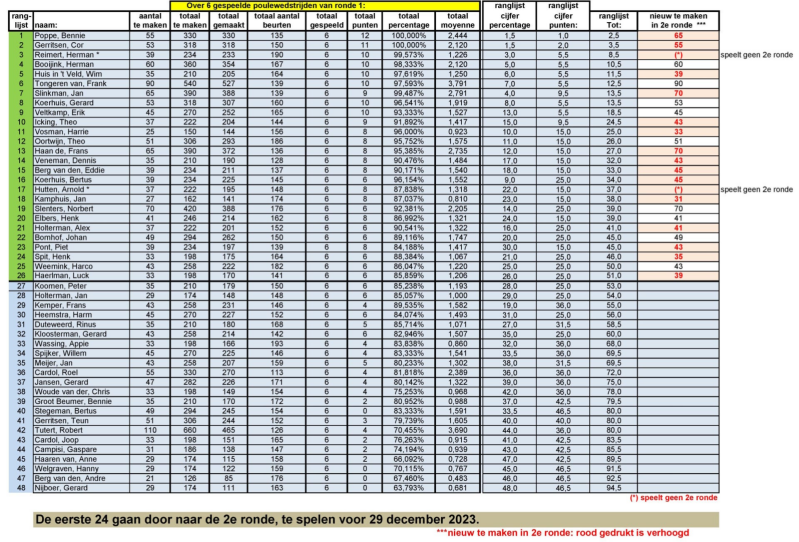Image resolution: width=799 pixels, height=542 pixels.
Task: Select the 'De eerste 24 gaan door' notice
Action: (376, 520)
